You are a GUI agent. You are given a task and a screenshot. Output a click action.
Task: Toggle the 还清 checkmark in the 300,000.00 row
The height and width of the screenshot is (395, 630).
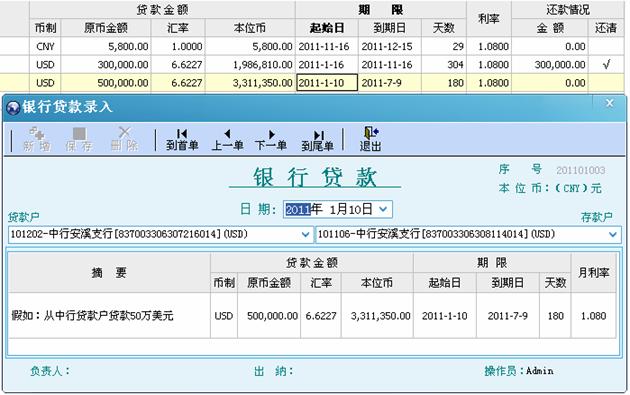tap(606, 64)
